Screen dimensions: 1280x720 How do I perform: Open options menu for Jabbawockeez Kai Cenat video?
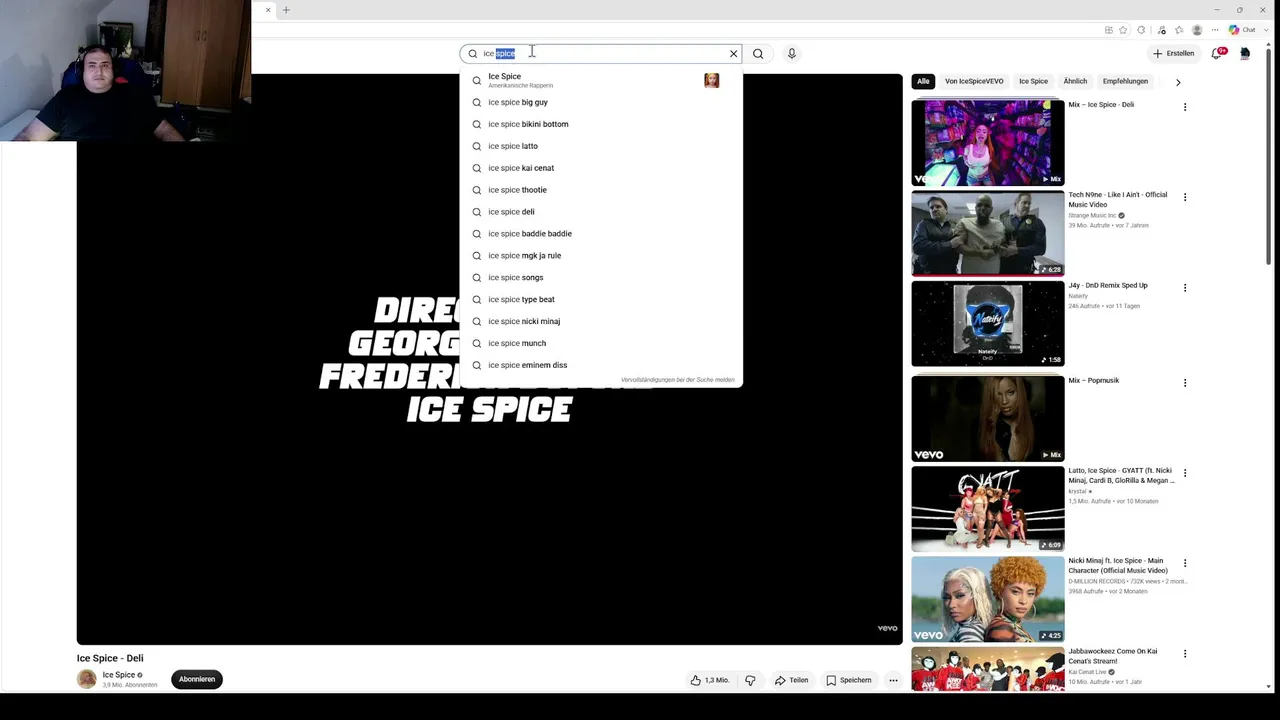pyautogui.click(x=1185, y=654)
